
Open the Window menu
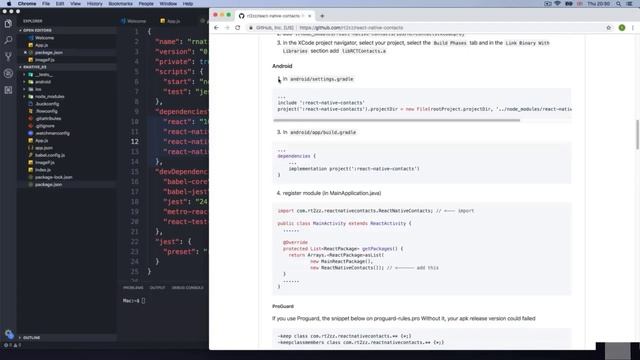168,4
